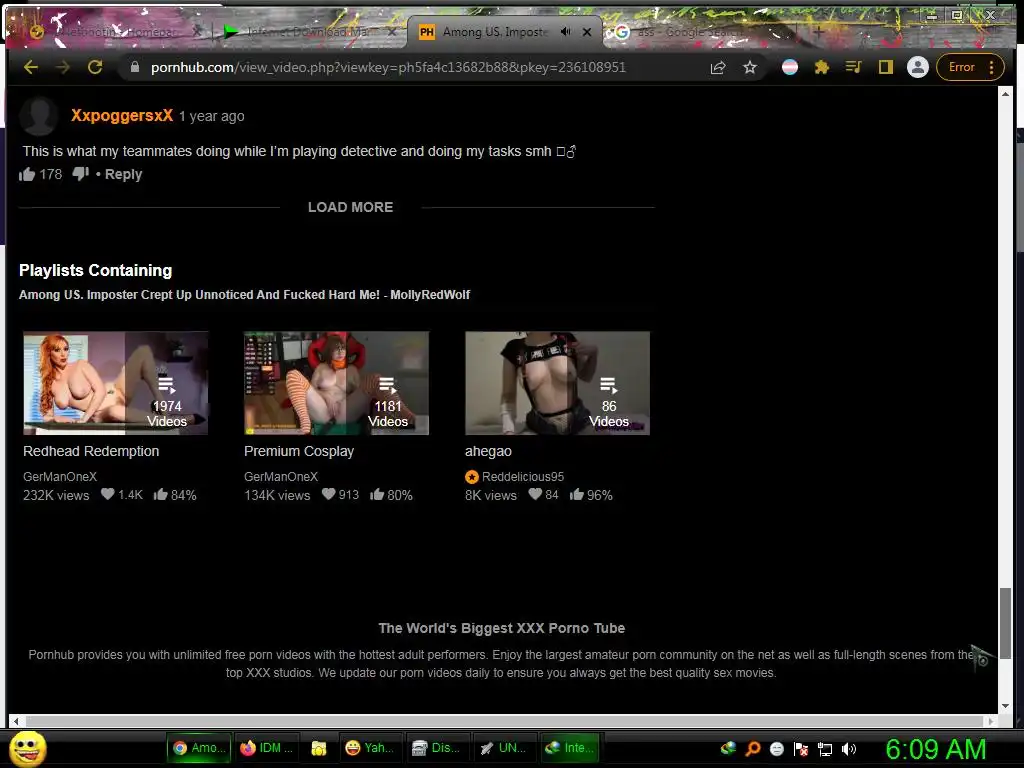Click the verified star badge by Reddelicious95
The width and height of the screenshot is (1024, 768).
click(472, 477)
